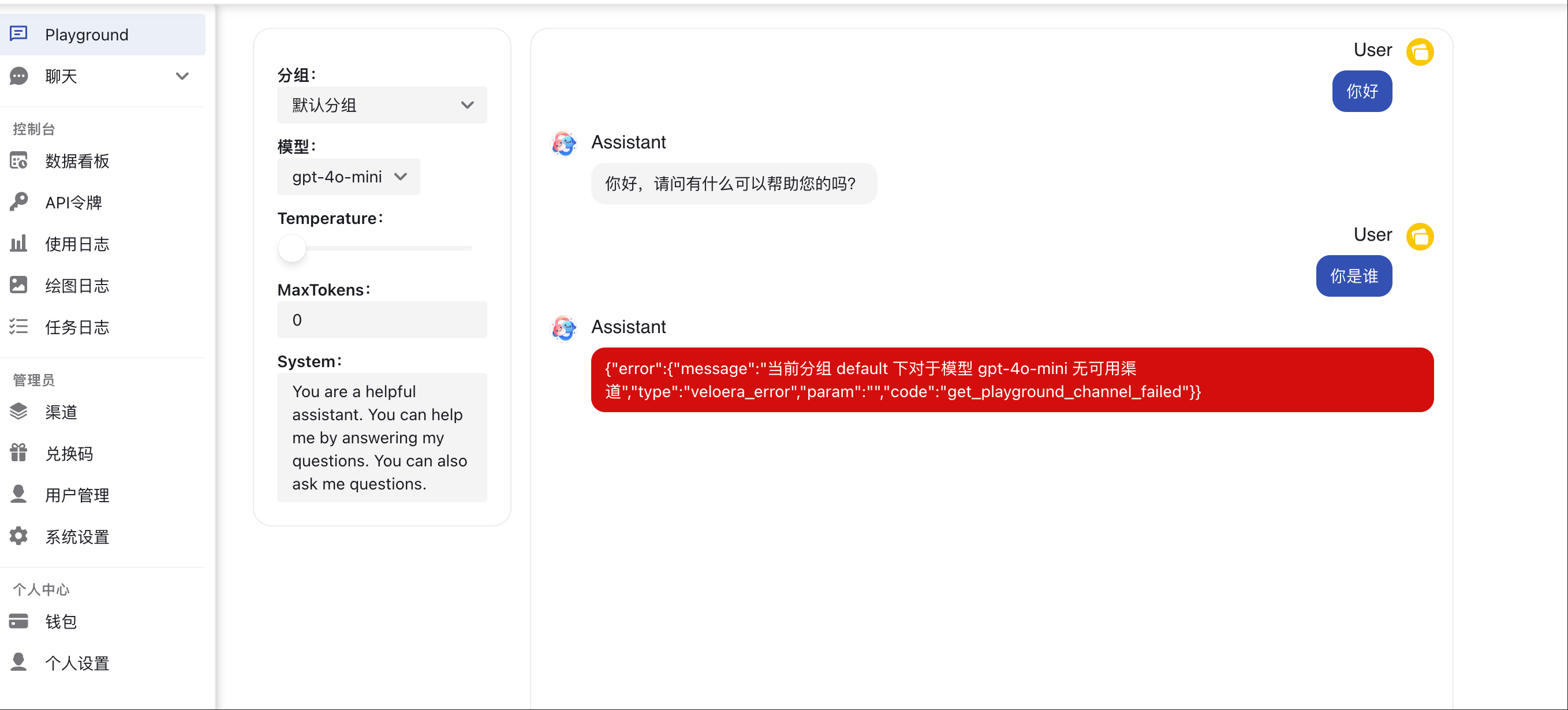Open 个人设置 page
1568x710 pixels.
[x=103, y=663]
